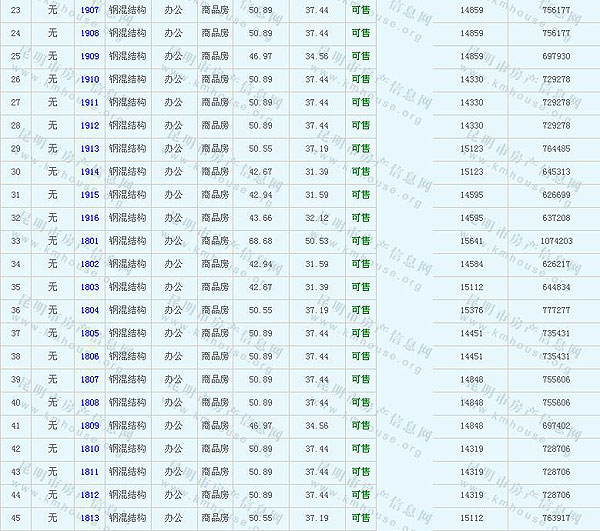Open room 1907 link
This screenshot has width=600, height=531.
(x=89, y=9)
